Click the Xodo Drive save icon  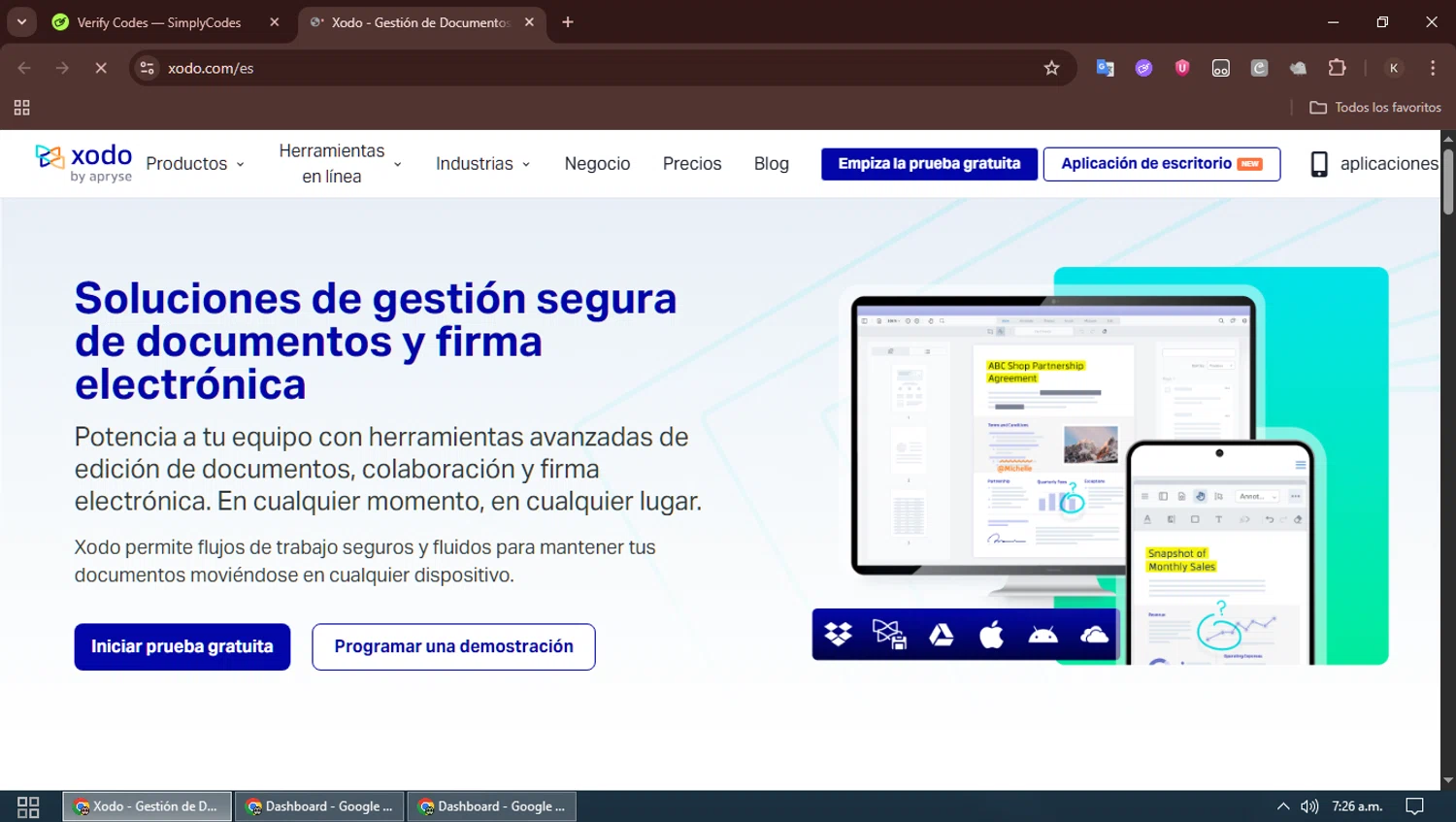pyautogui.click(x=889, y=635)
